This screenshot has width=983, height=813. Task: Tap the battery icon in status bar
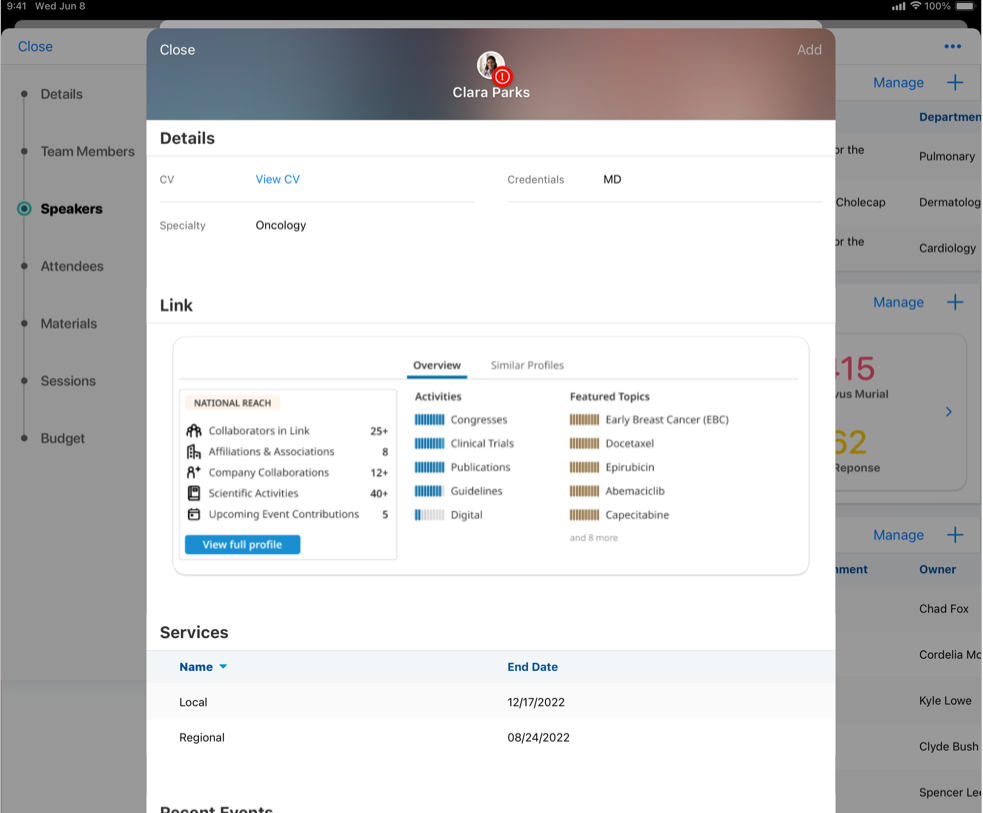[x=964, y=6]
